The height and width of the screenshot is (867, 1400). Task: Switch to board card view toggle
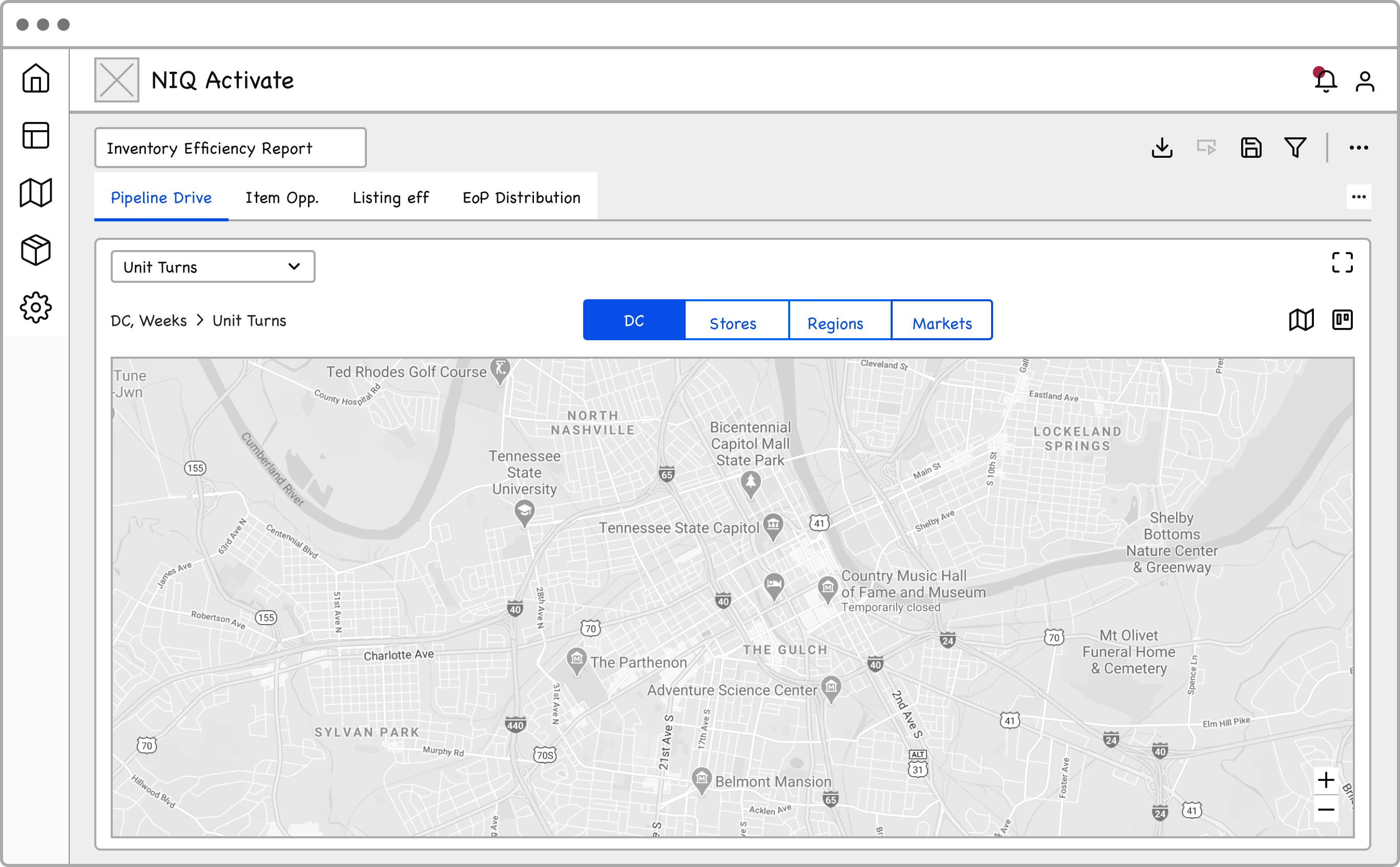1342,320
